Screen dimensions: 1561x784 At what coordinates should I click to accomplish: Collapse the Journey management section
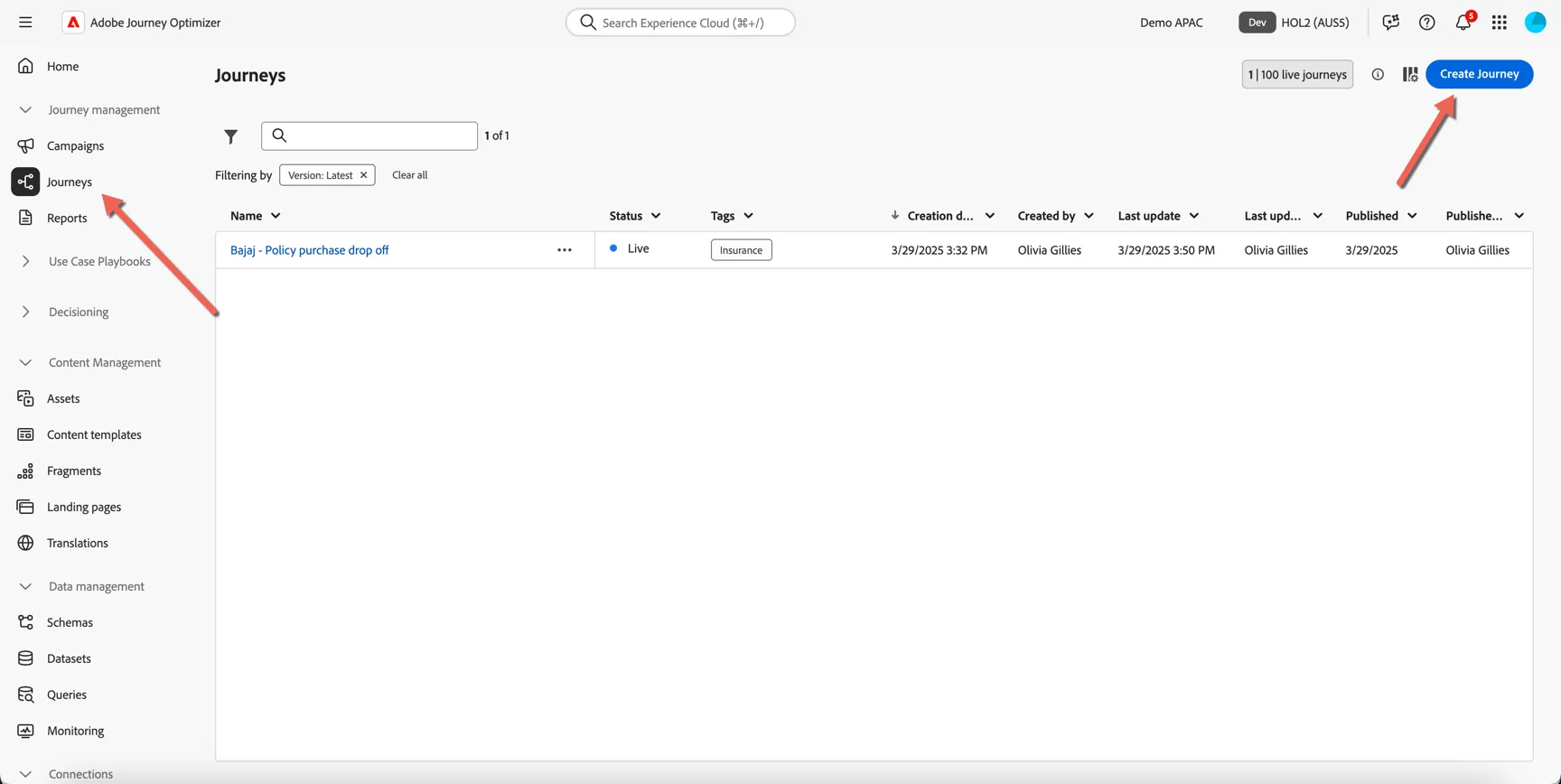point(25,110)
